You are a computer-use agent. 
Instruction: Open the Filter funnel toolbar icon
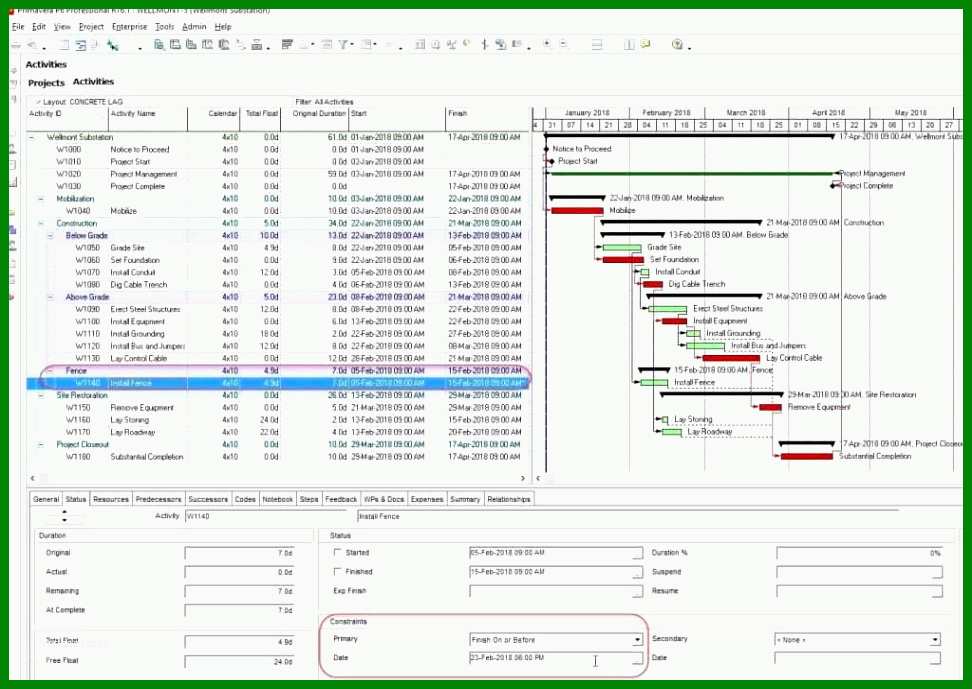coord(343,45)
